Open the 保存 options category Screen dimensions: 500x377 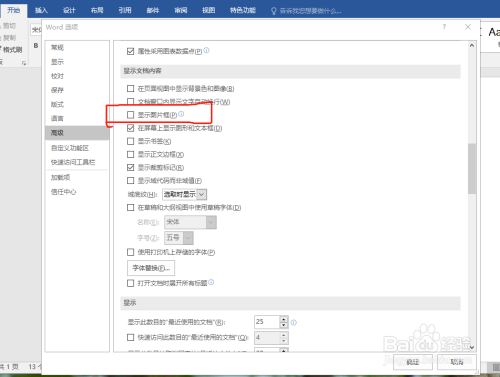tap(77, 90)
